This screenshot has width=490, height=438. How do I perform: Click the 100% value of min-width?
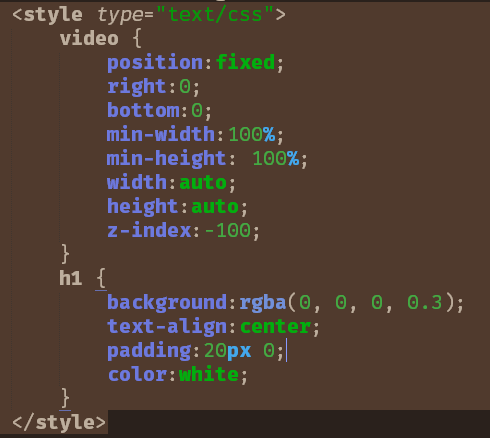click(x=252, y=134)
